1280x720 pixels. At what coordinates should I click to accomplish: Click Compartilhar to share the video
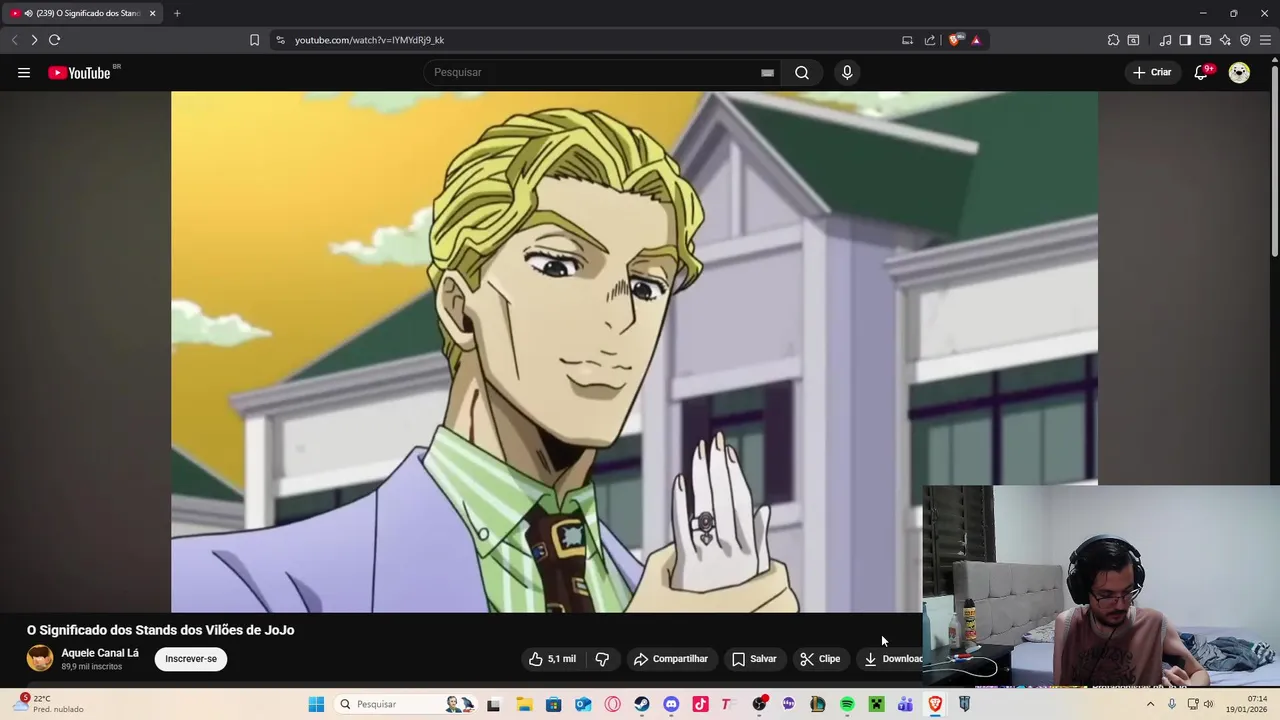click(x=671, y=659)
